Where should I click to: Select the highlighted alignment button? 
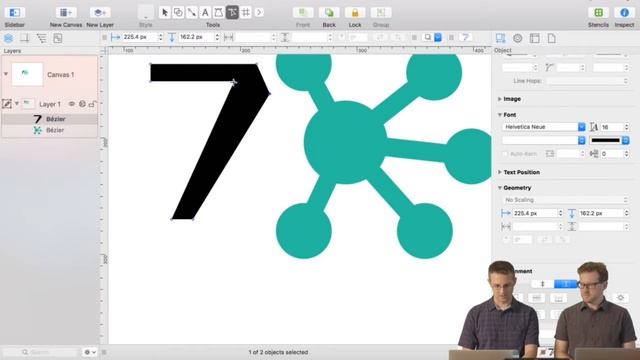click(565, 284)
